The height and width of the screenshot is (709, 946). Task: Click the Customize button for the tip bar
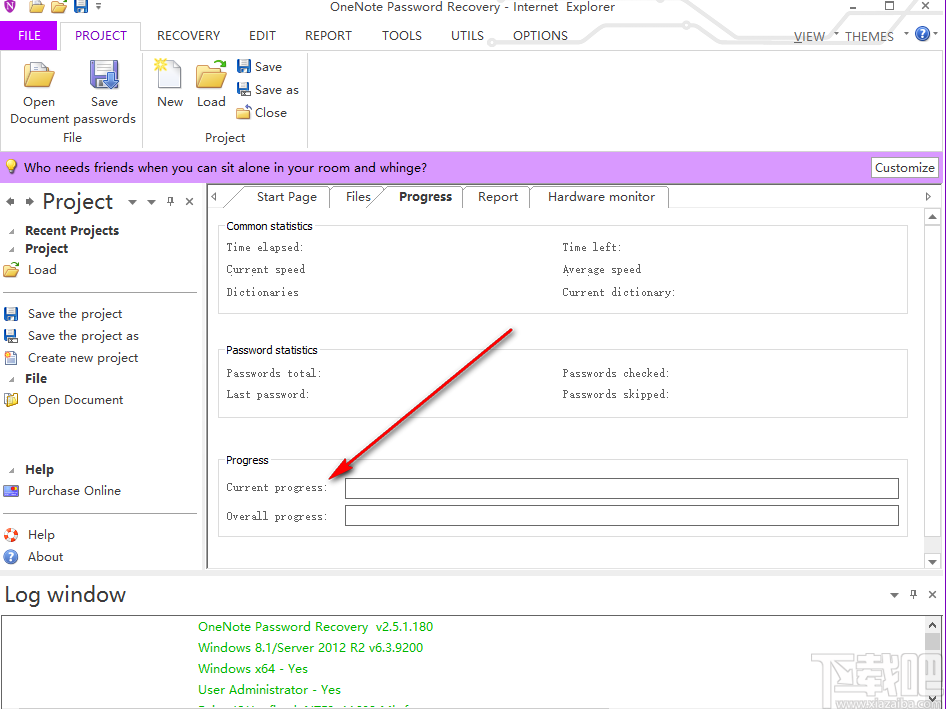pos(904,167)
